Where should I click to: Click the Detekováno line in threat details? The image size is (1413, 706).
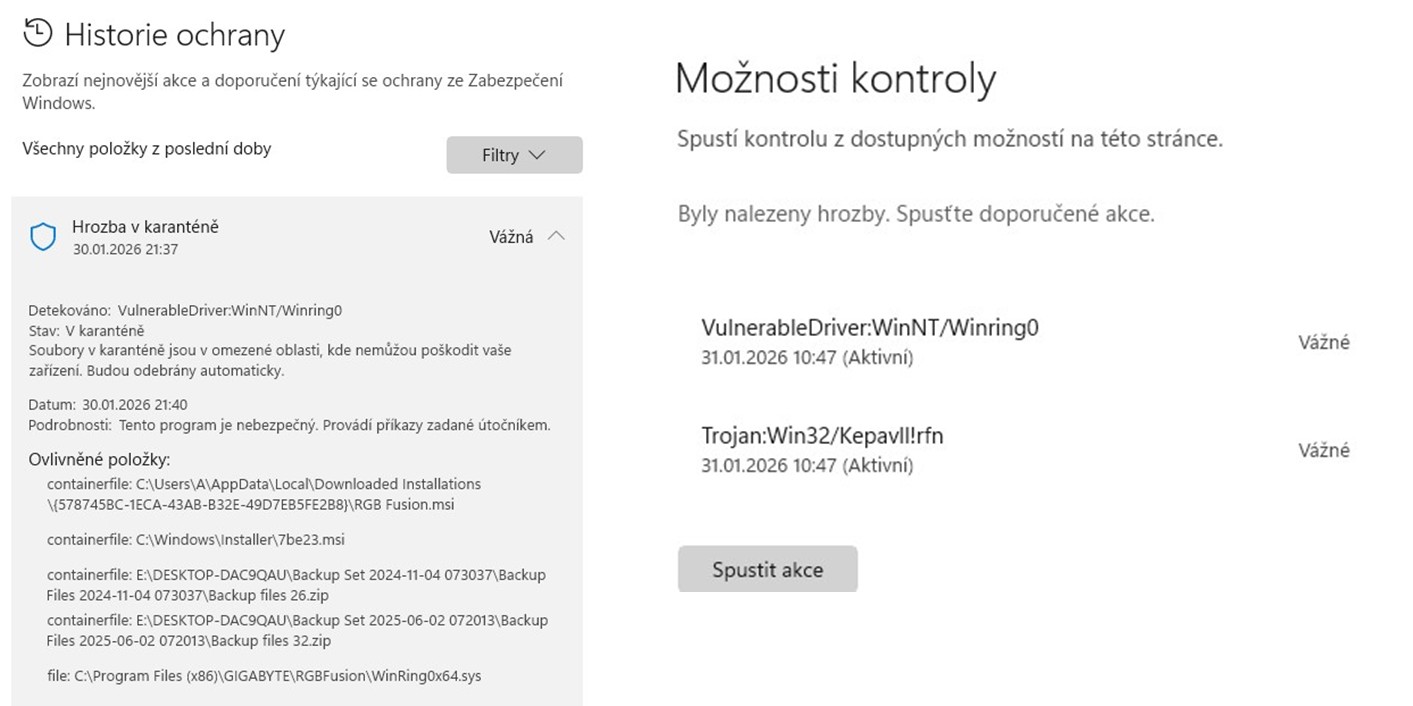(185, 310)
